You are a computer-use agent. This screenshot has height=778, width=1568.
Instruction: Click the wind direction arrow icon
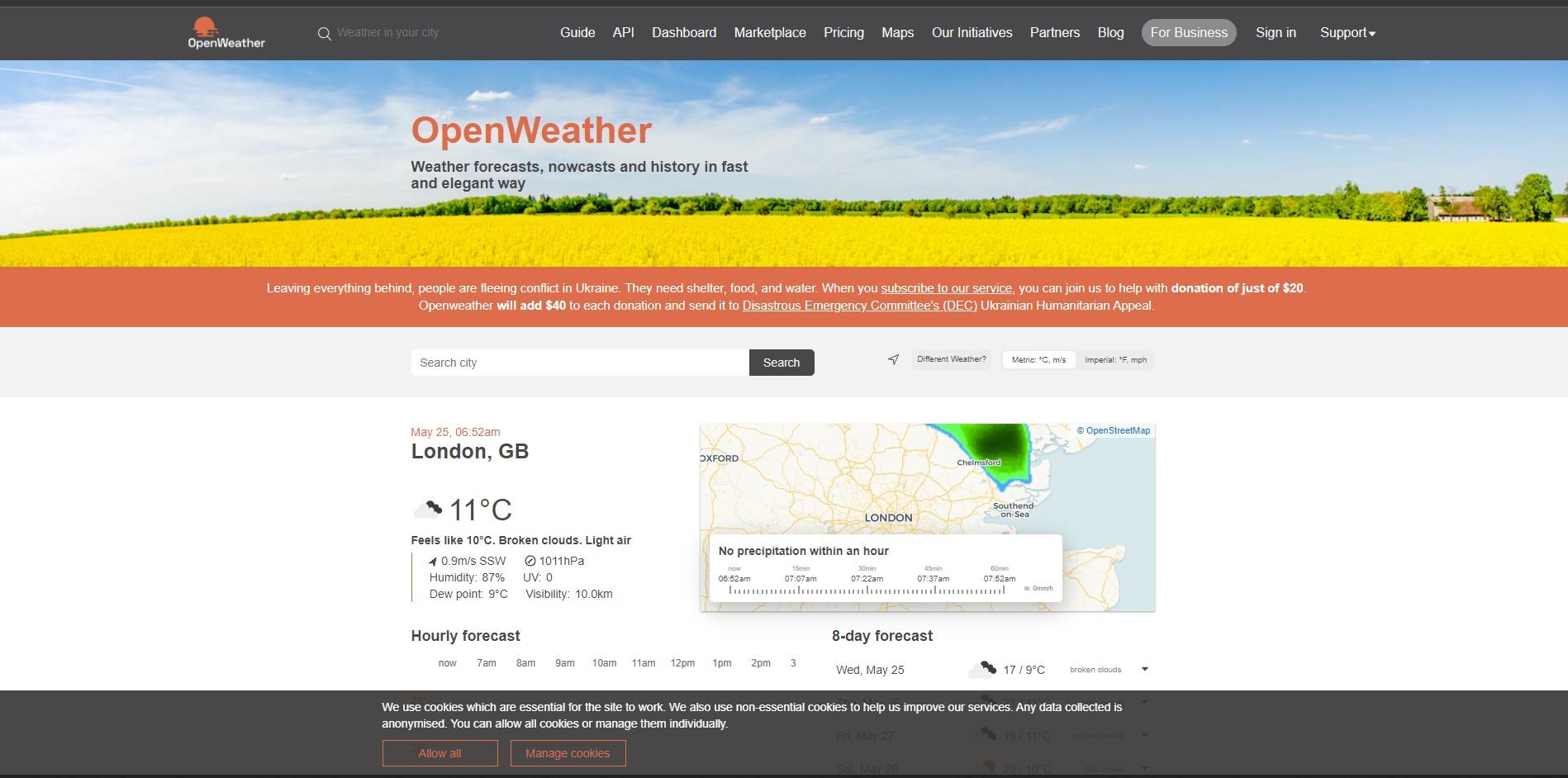coord(434,562)
